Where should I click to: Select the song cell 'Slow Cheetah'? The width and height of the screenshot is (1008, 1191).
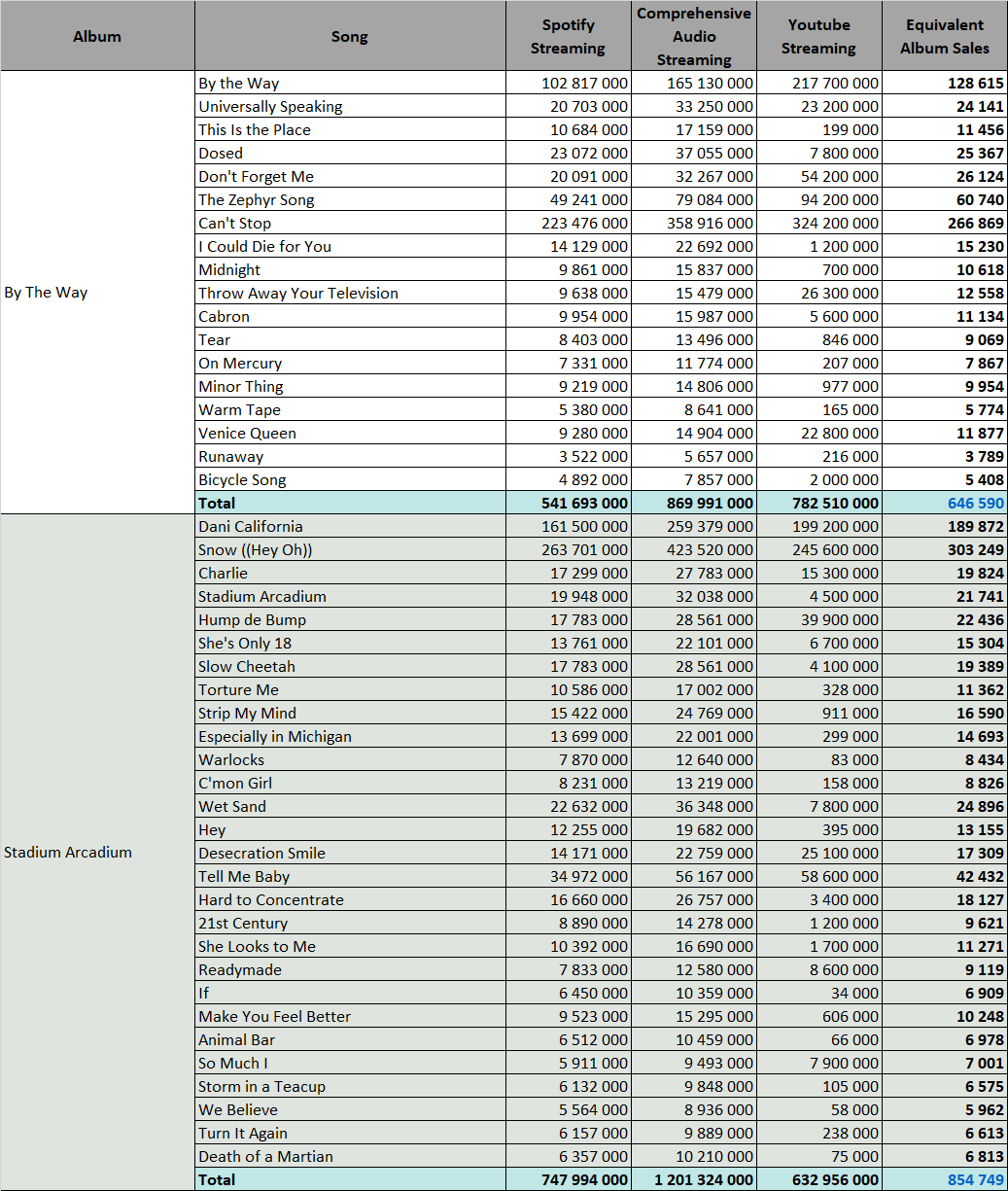coord(350,666)
